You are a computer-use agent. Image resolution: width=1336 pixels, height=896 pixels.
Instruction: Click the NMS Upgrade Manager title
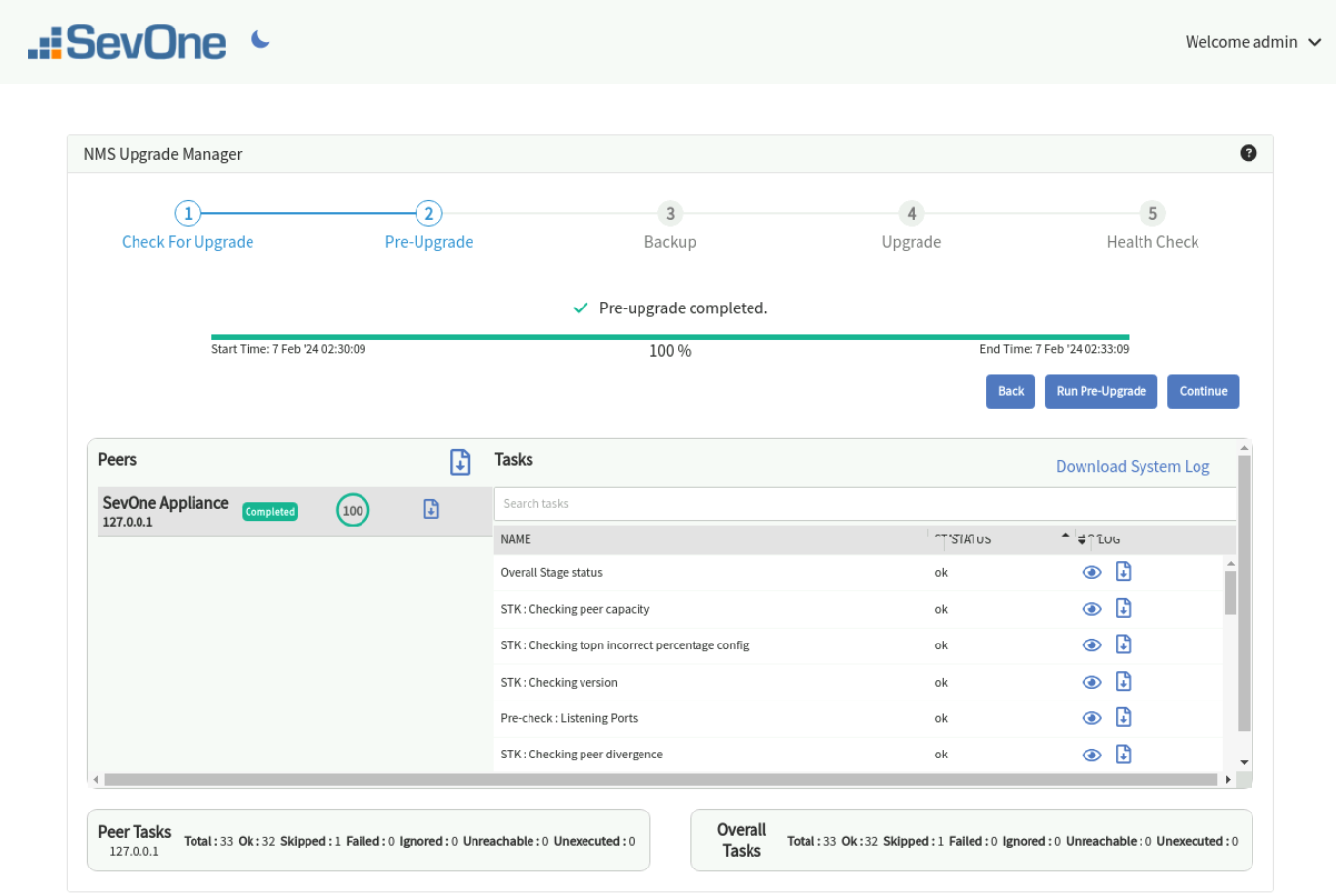point(163,154)
